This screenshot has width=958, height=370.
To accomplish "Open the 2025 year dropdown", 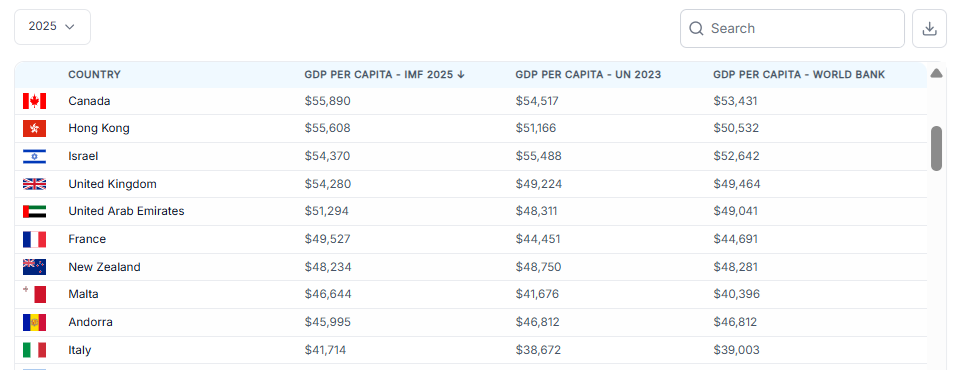I will 52,27.
